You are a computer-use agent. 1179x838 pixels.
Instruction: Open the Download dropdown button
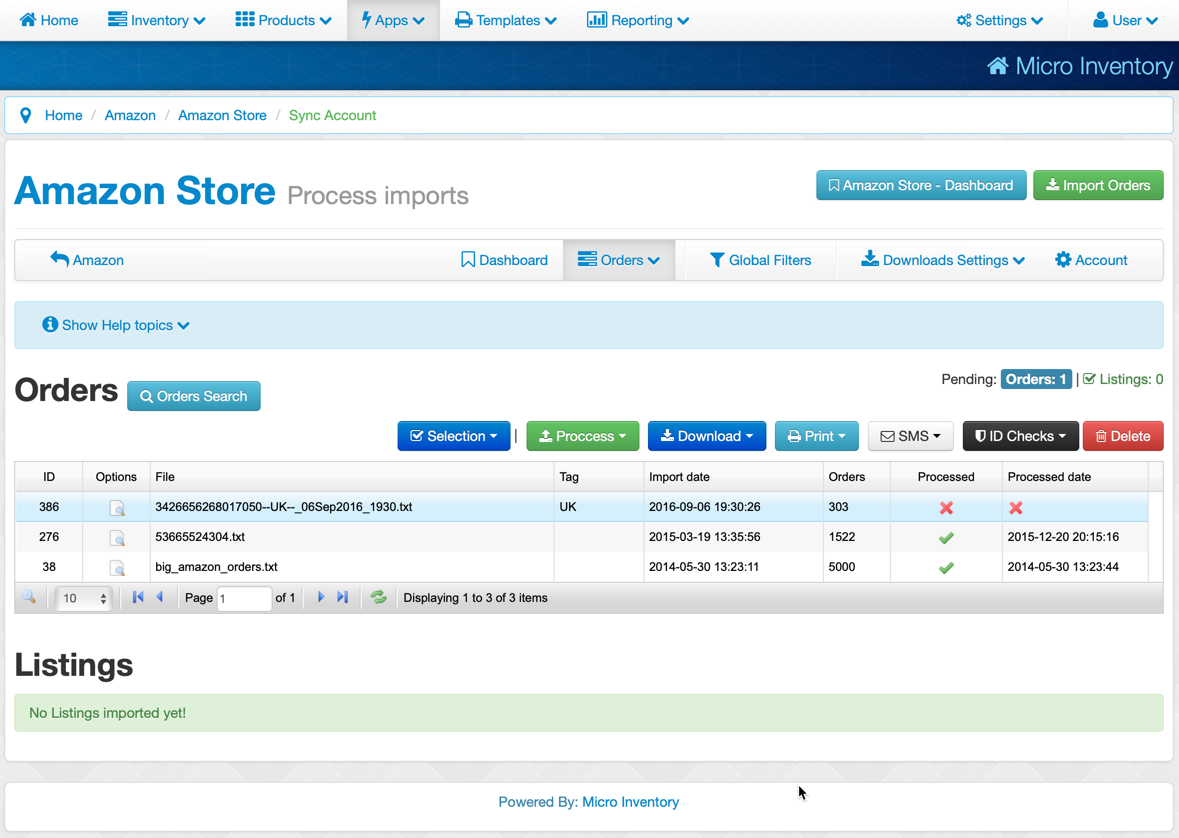pyautogui.click(x=707, y=436)
